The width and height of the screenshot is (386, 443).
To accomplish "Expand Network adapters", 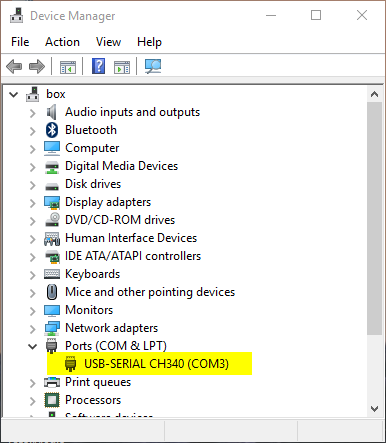I will click(33, 329).
